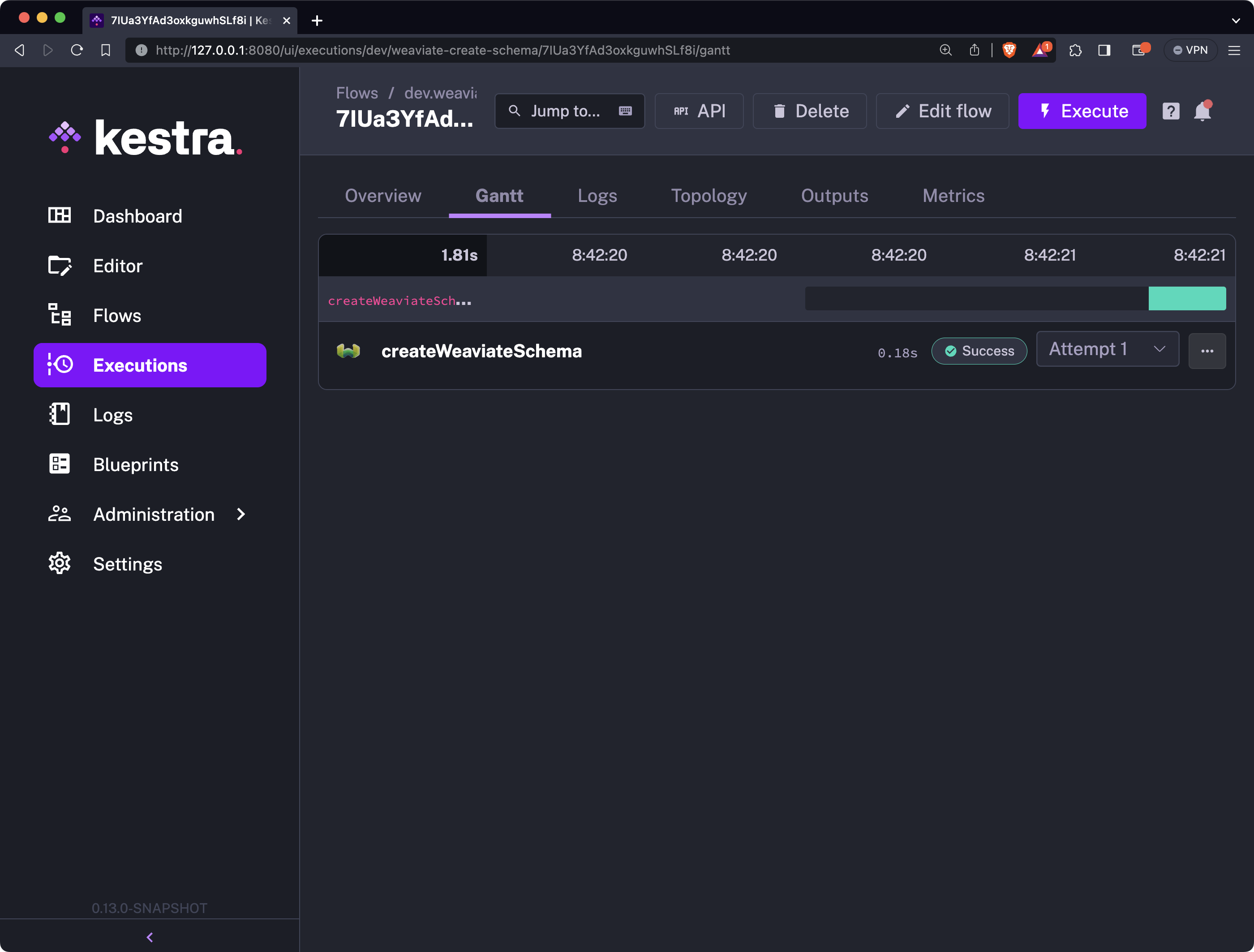Click the notifications bell icon
The height and width of the screenshot is (952, 1254).
pyautogui.click(x=1202, y=111)
